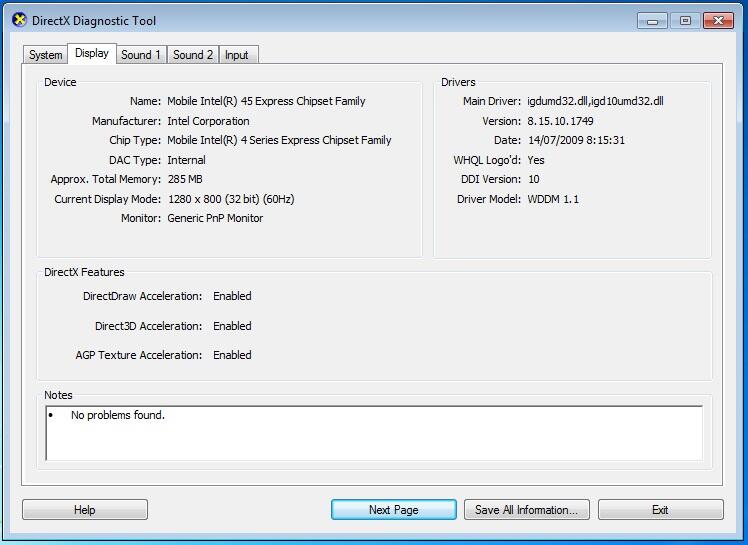
Task: Click the 'Device' group label
Action: click(60, 82)
